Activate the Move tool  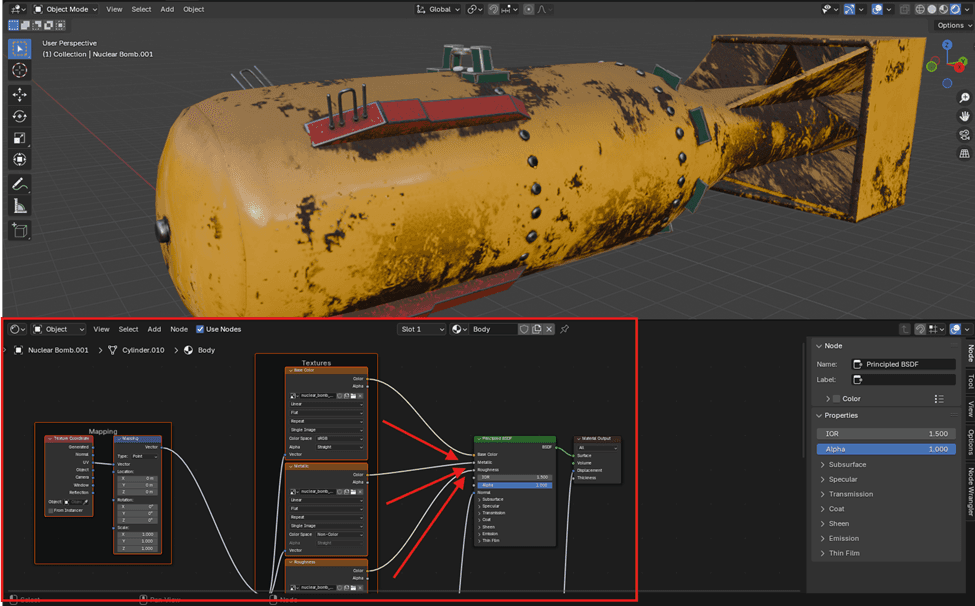[20, 94]
